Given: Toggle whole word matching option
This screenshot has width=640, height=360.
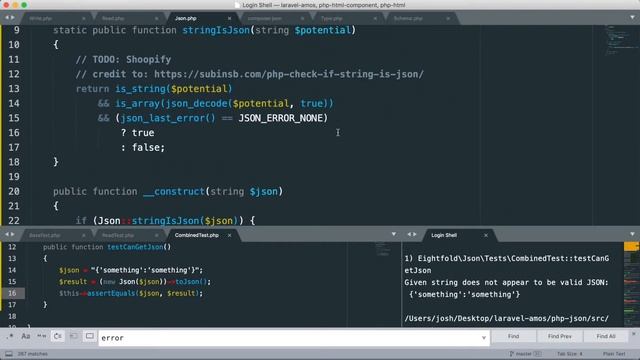Looking at the screenshot, I should [x=42, y=336].
